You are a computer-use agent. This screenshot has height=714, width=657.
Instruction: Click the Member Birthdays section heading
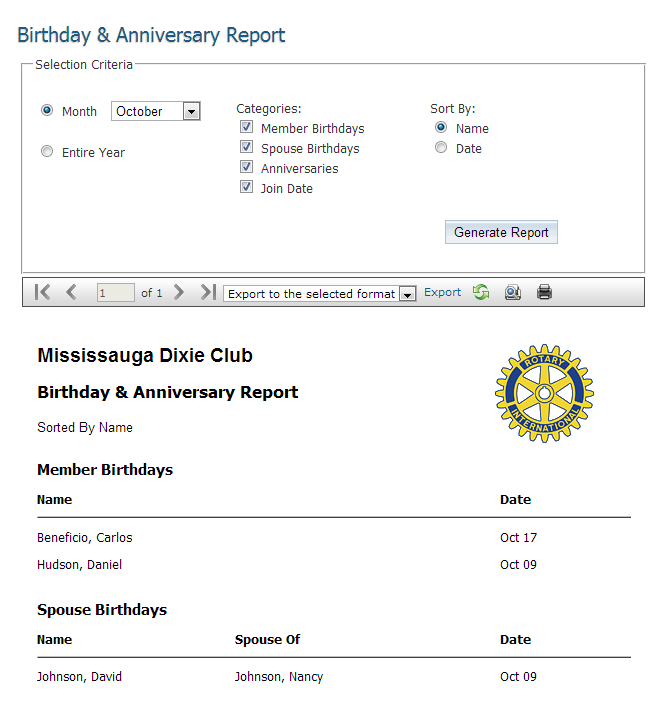[x=105, y=470]
